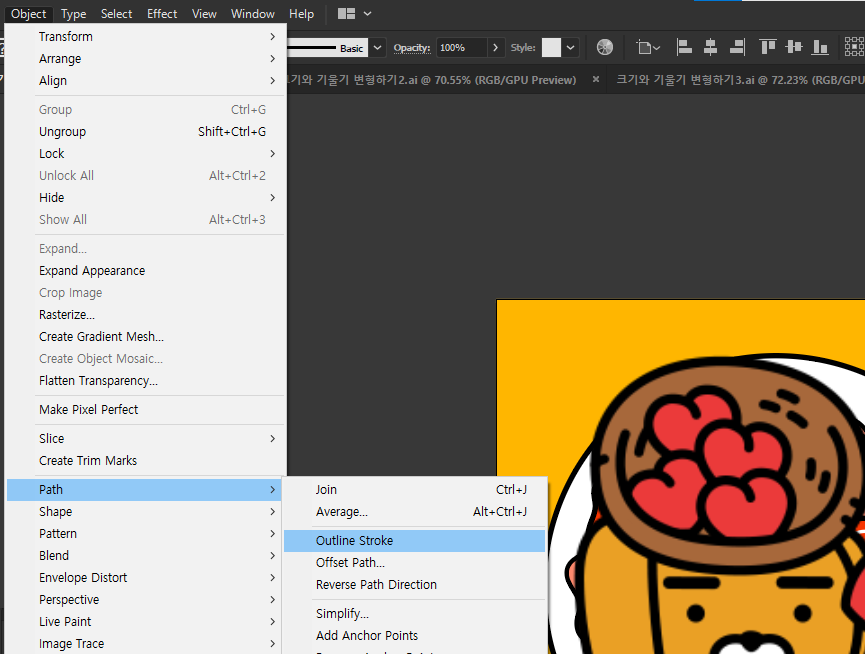The height and width of the screenshot is (654, 865).
Task: Expand the arrange documents dropdown arrow
Action: click(x=367, y=14)
